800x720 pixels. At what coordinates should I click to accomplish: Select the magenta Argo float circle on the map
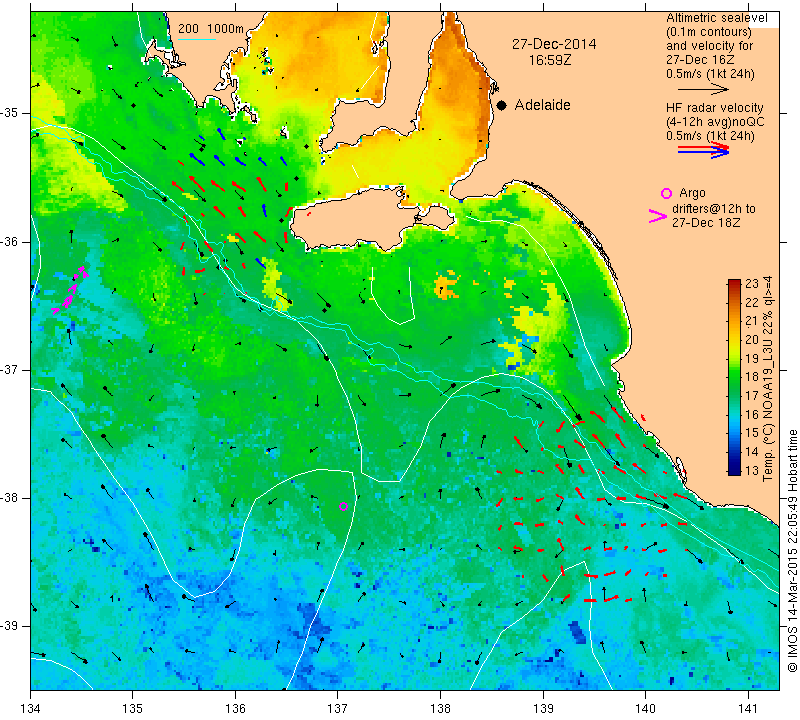343,506
